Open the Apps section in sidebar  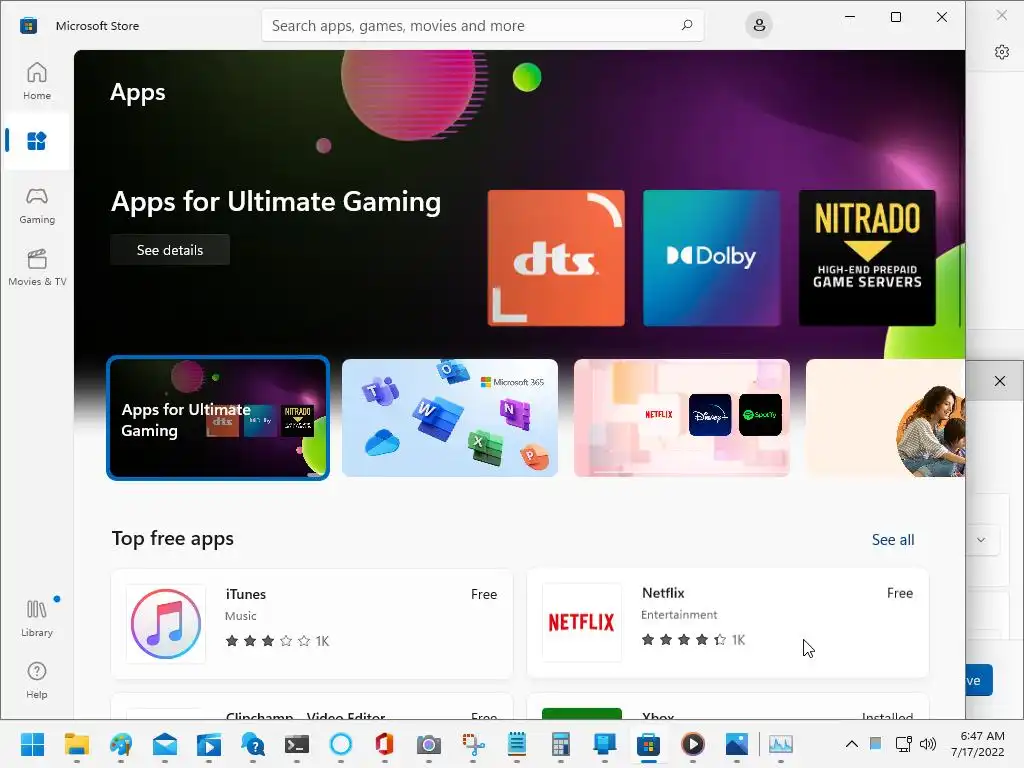pyautogui.click(x=37, y=141)
